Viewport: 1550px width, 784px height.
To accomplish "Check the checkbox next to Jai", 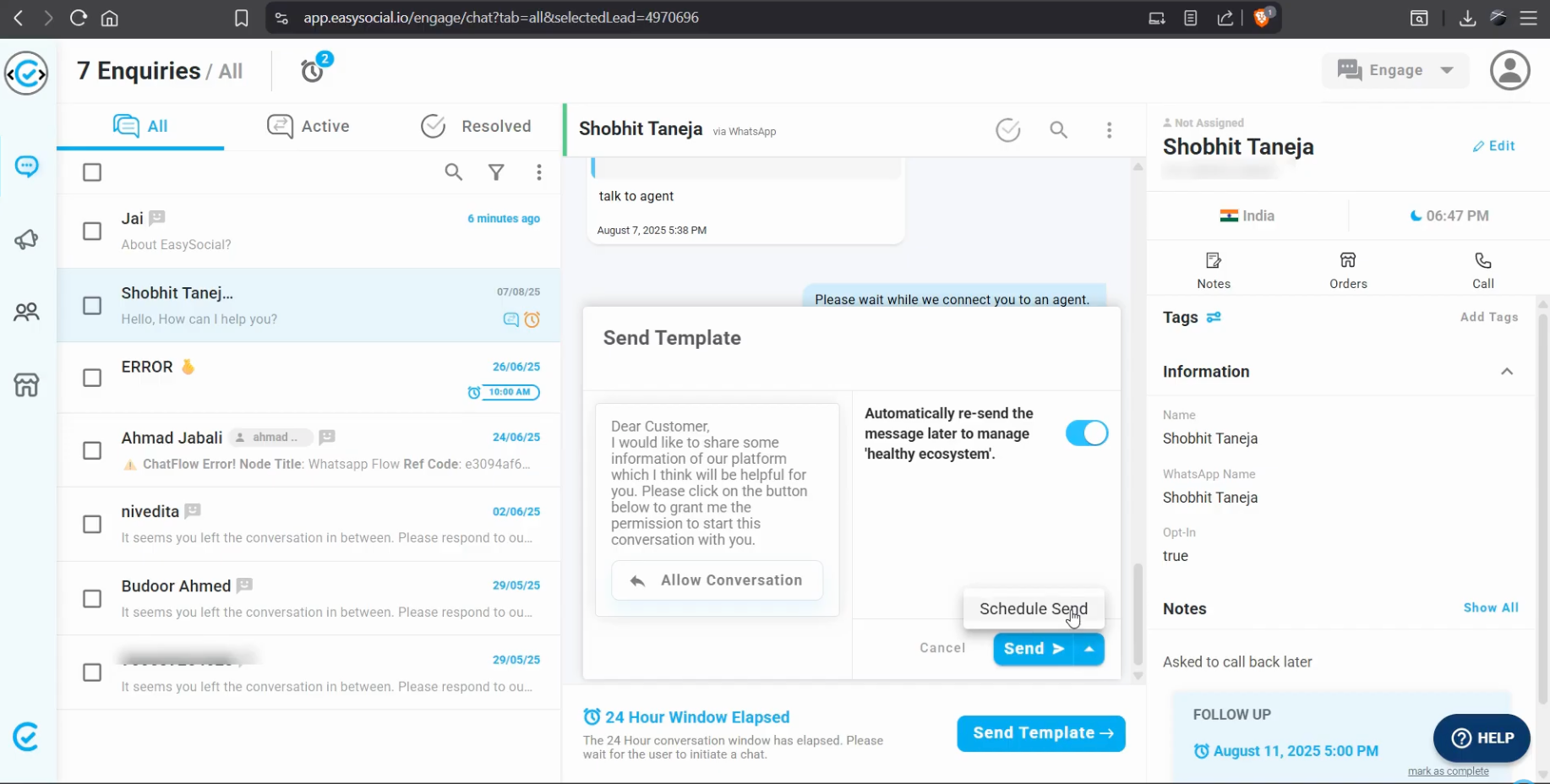I will [x=92, y=231].
